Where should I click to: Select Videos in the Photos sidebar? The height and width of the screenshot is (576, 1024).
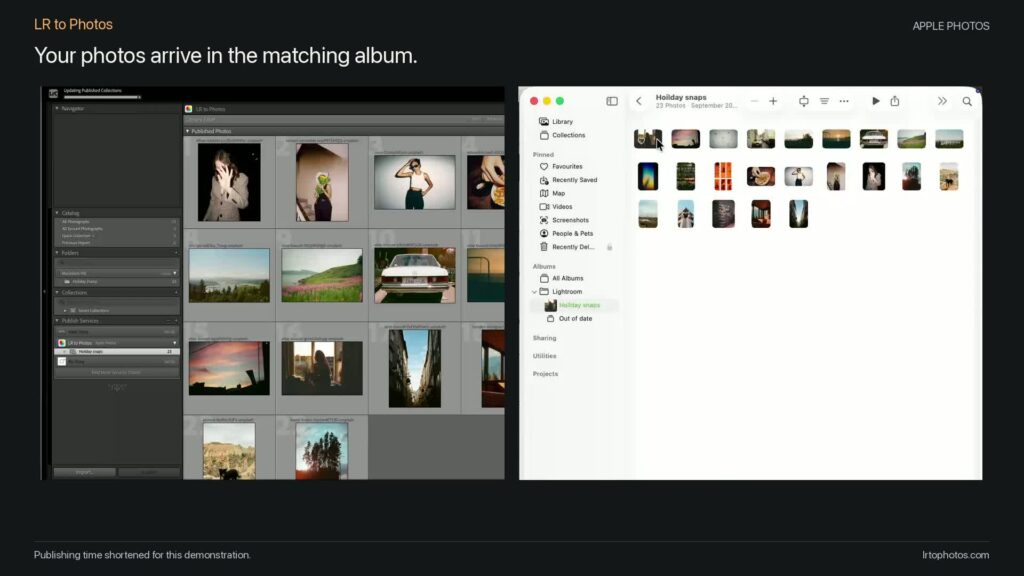556,206
